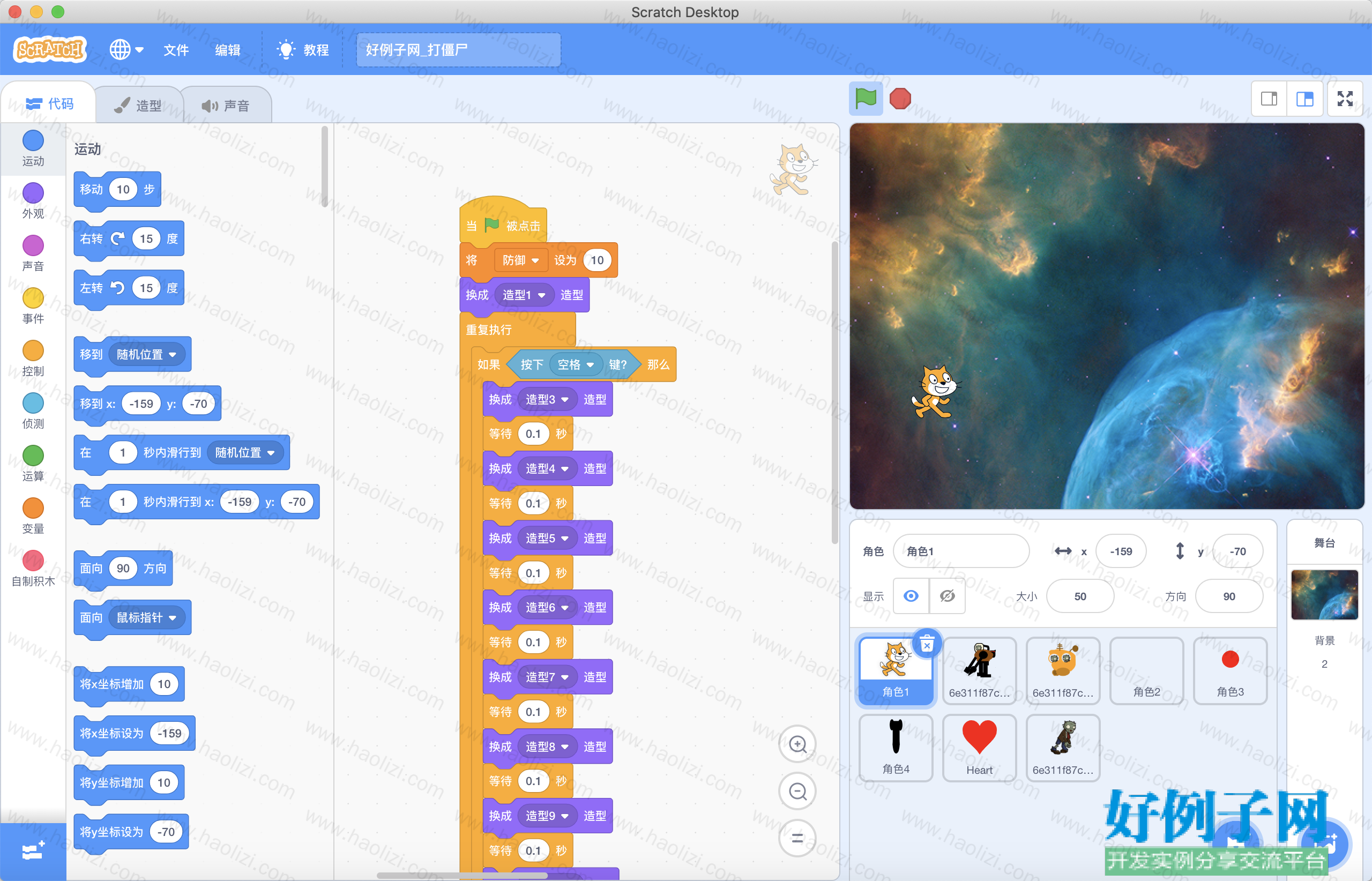This screenshot has height=881, width=1372.
Task: Open the add extension button
Action: pyautogui.click(x=33, y=851)
